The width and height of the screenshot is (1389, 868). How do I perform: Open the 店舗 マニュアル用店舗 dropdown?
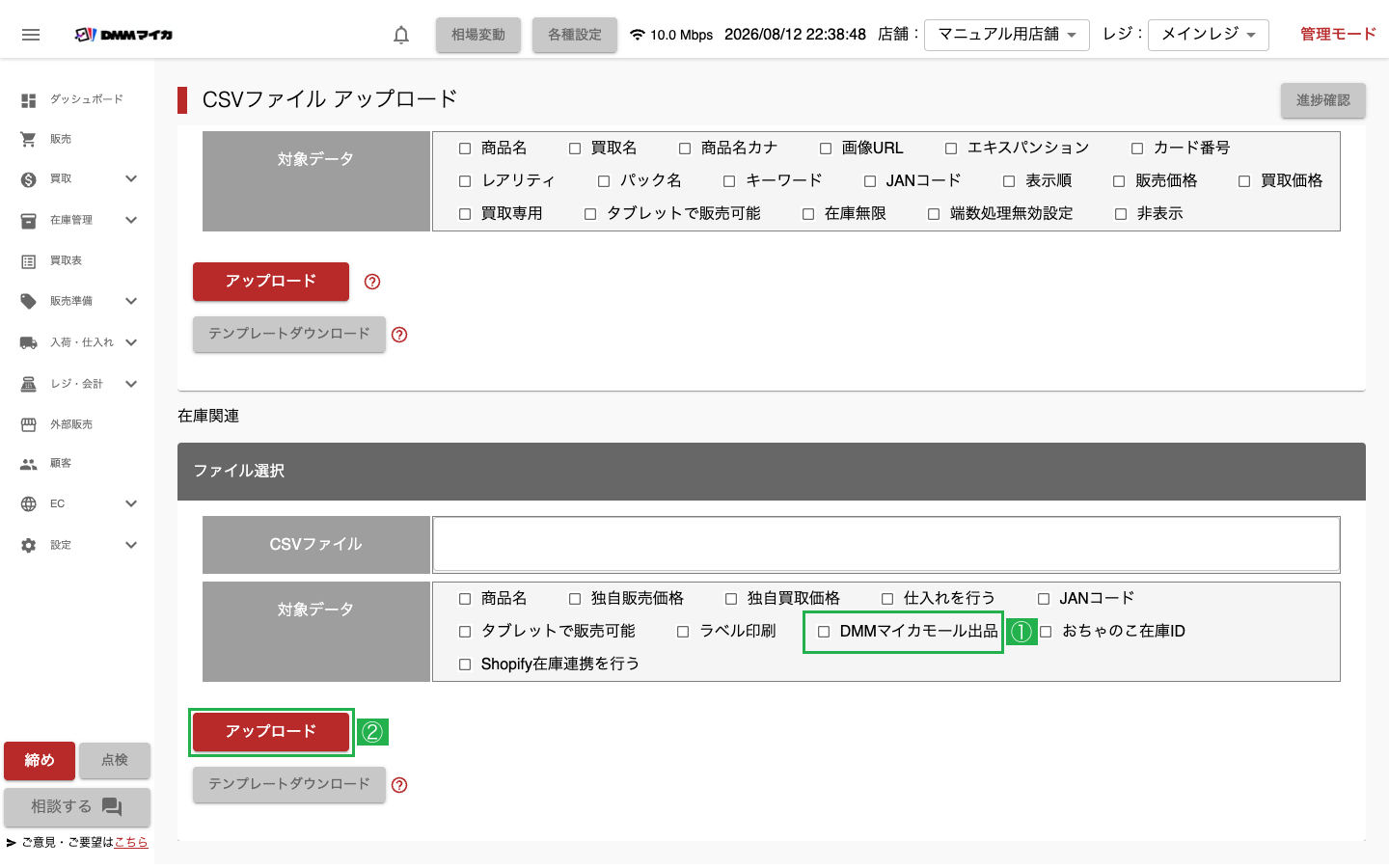(1007, 35)
